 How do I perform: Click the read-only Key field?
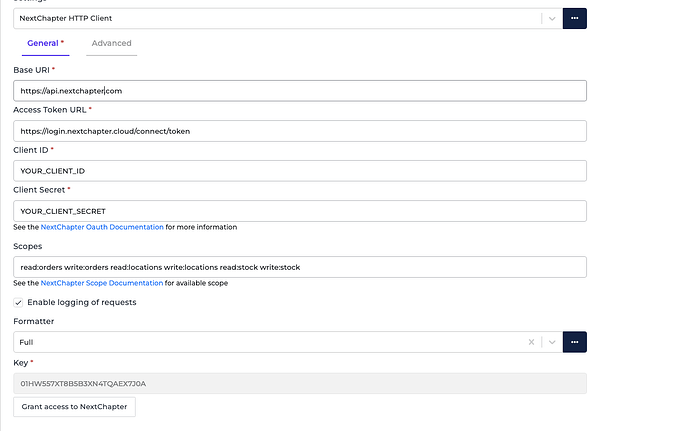coord(300,383)
